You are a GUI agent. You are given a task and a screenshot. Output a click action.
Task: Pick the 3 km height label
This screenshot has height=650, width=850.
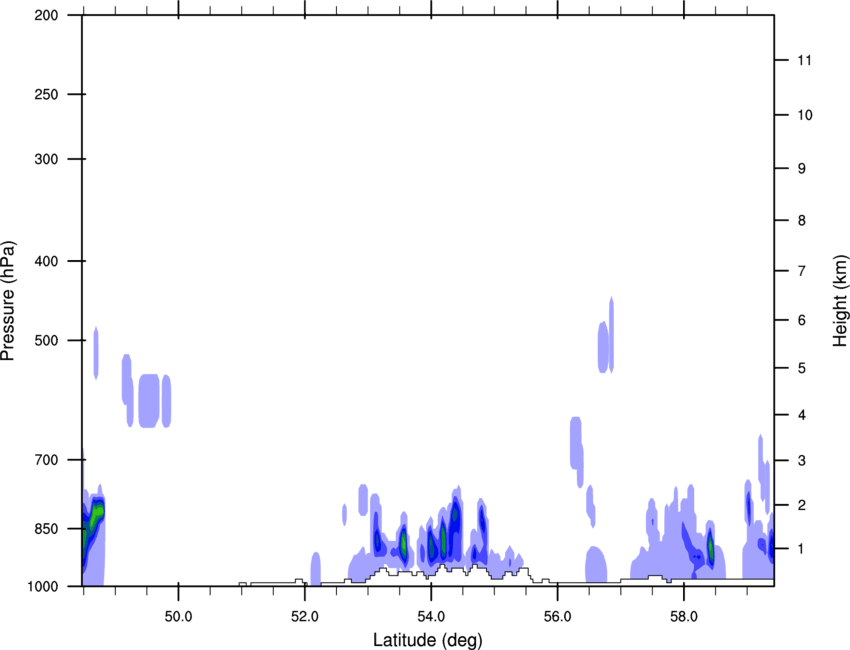pyautogui.click(x=802, y=461)
